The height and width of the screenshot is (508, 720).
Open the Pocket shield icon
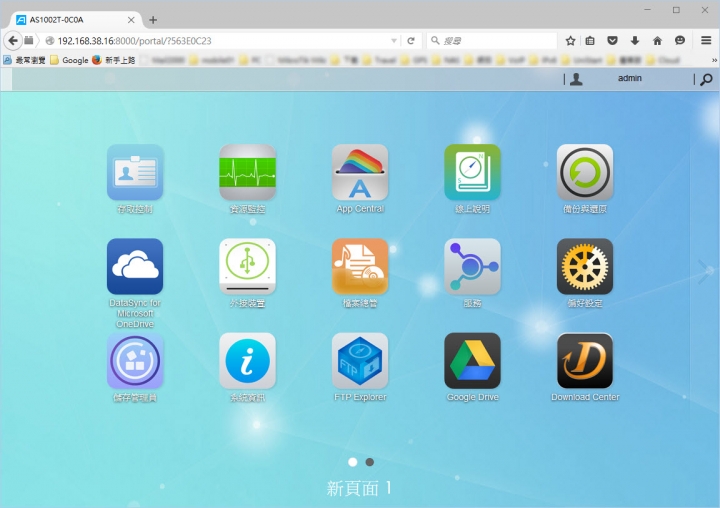pyautogui.click(x=612, y=41)
